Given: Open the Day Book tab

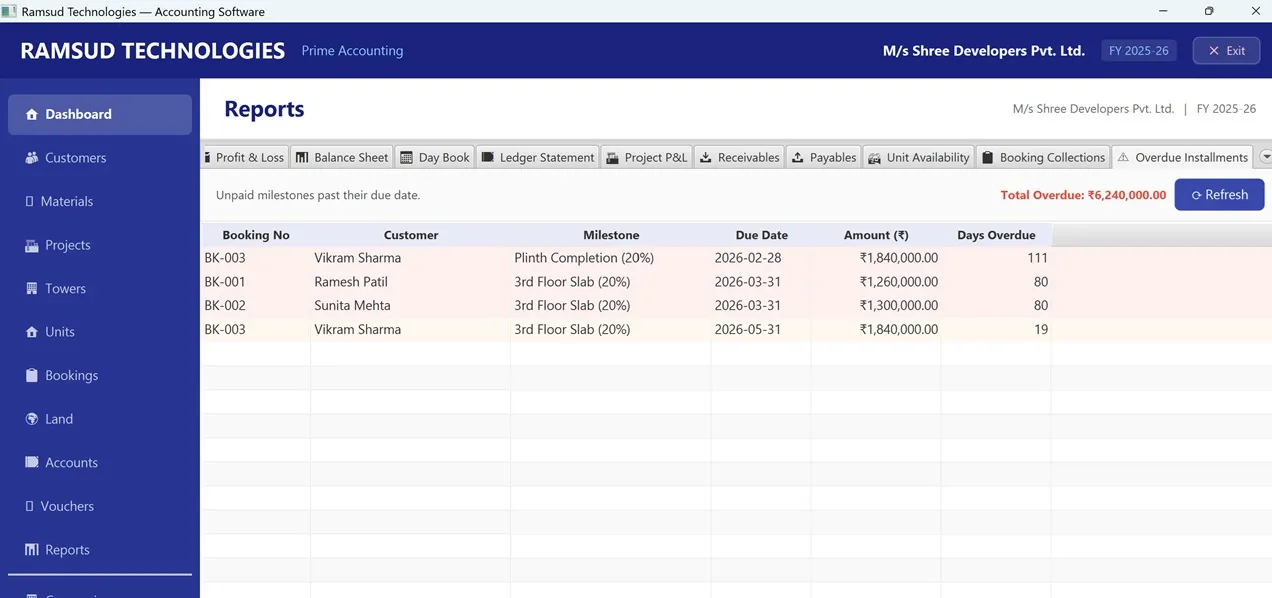Looking at the screenshot, I should click(x=434, y=157).
